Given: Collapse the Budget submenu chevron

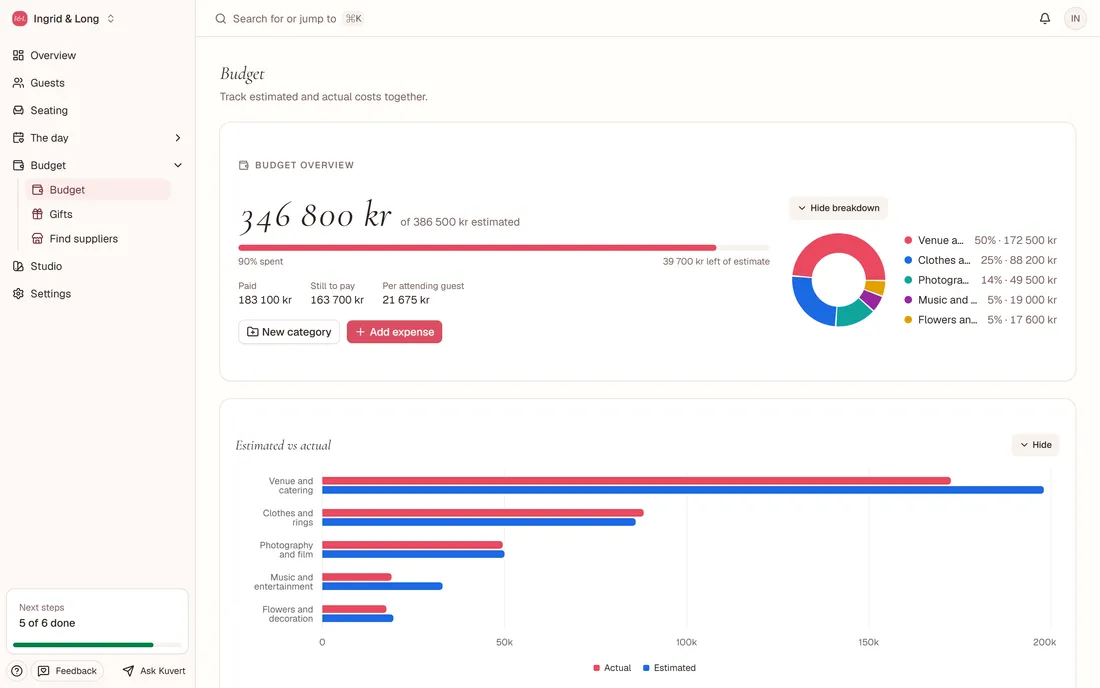Looking at the screenshot, I should (x=177, y=166).
